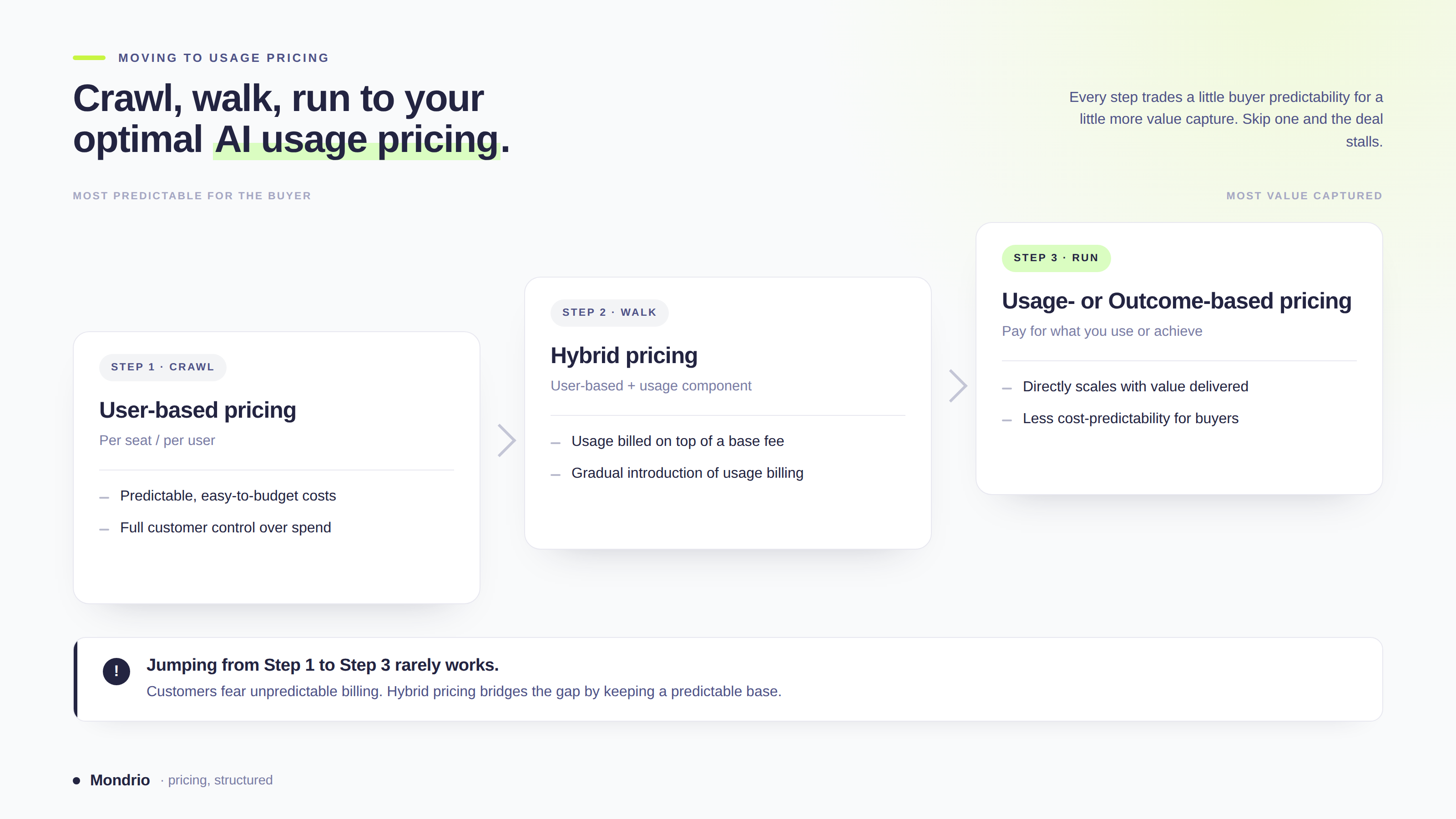Click the 'Usage- or Outcome-based pricing' title
1456x819 pixels.
tap(1177, 301)
